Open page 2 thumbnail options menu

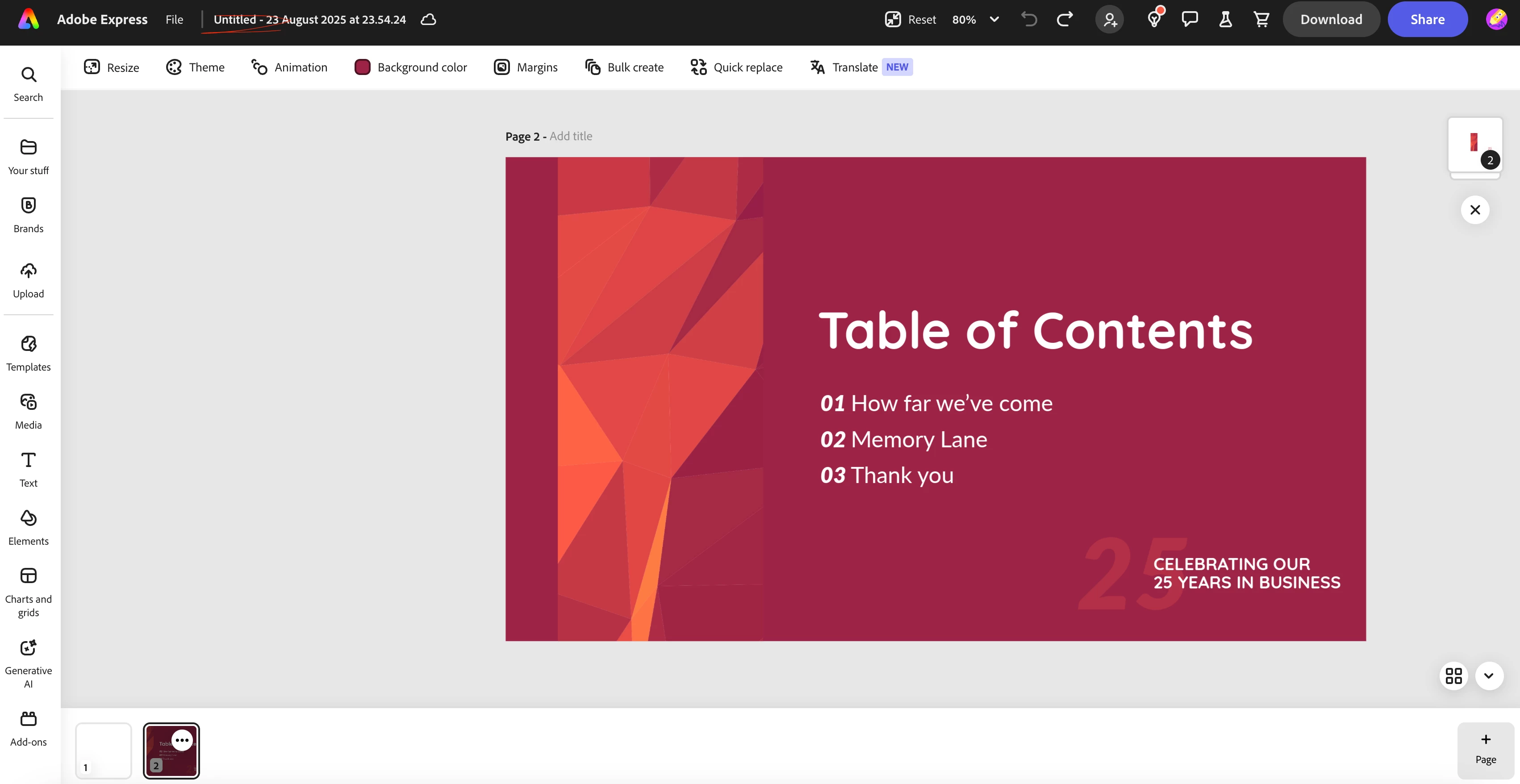(182, 740)
